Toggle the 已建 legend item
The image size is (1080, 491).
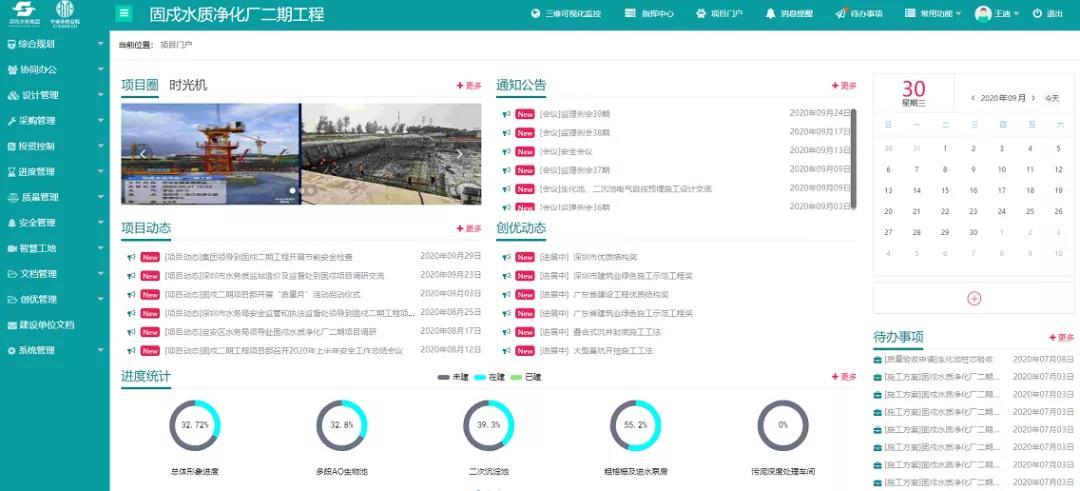pos(526,377)
